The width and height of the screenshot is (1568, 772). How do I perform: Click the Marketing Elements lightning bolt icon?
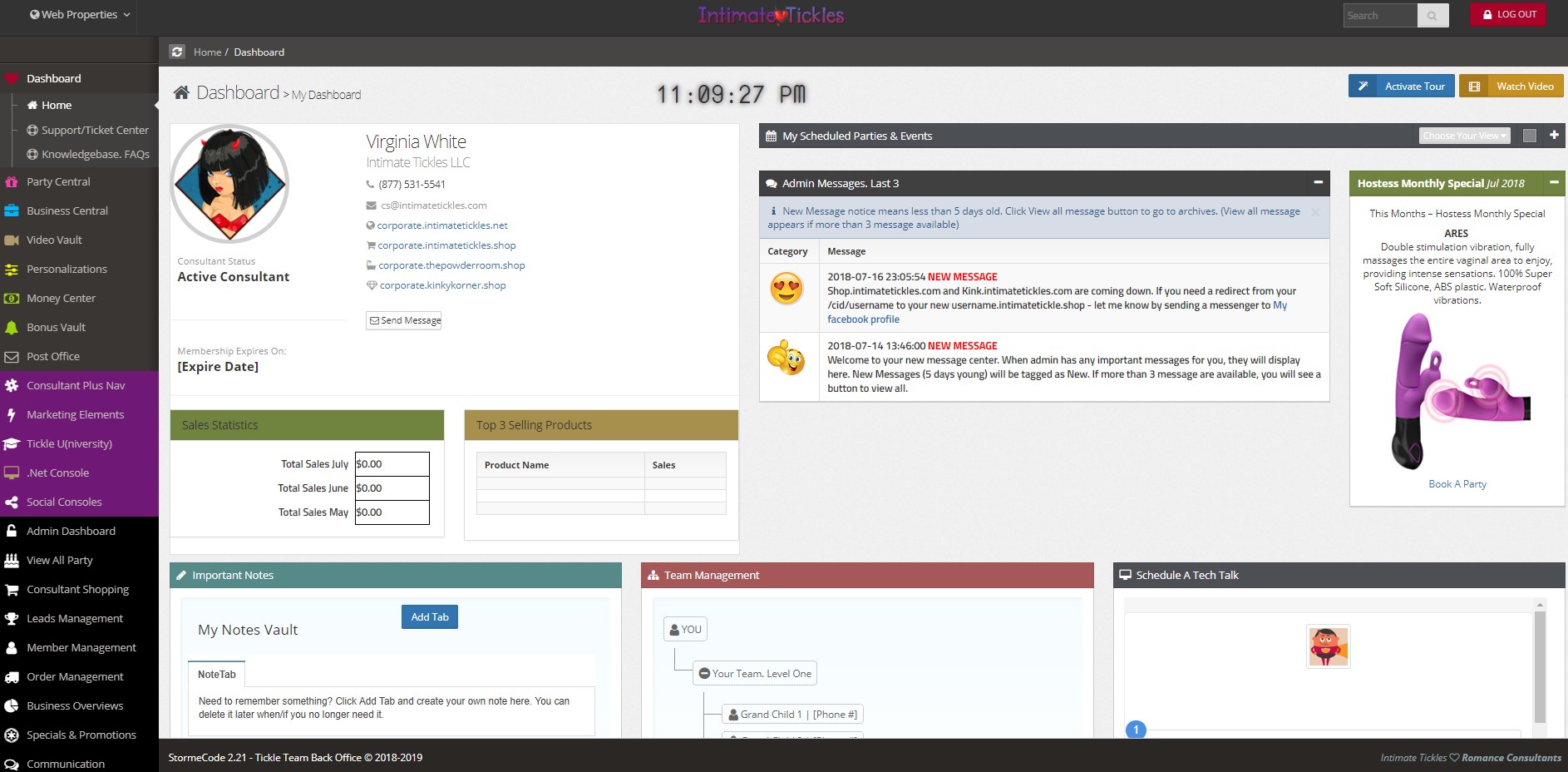pyautogui.click(x=12, y=414)
